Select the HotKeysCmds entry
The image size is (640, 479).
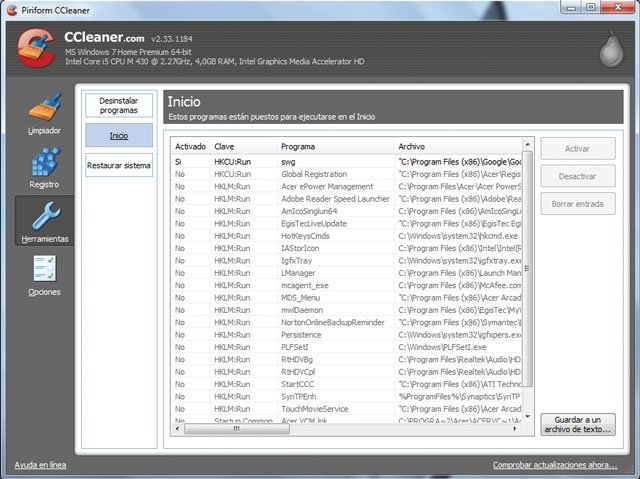(346, 236)
